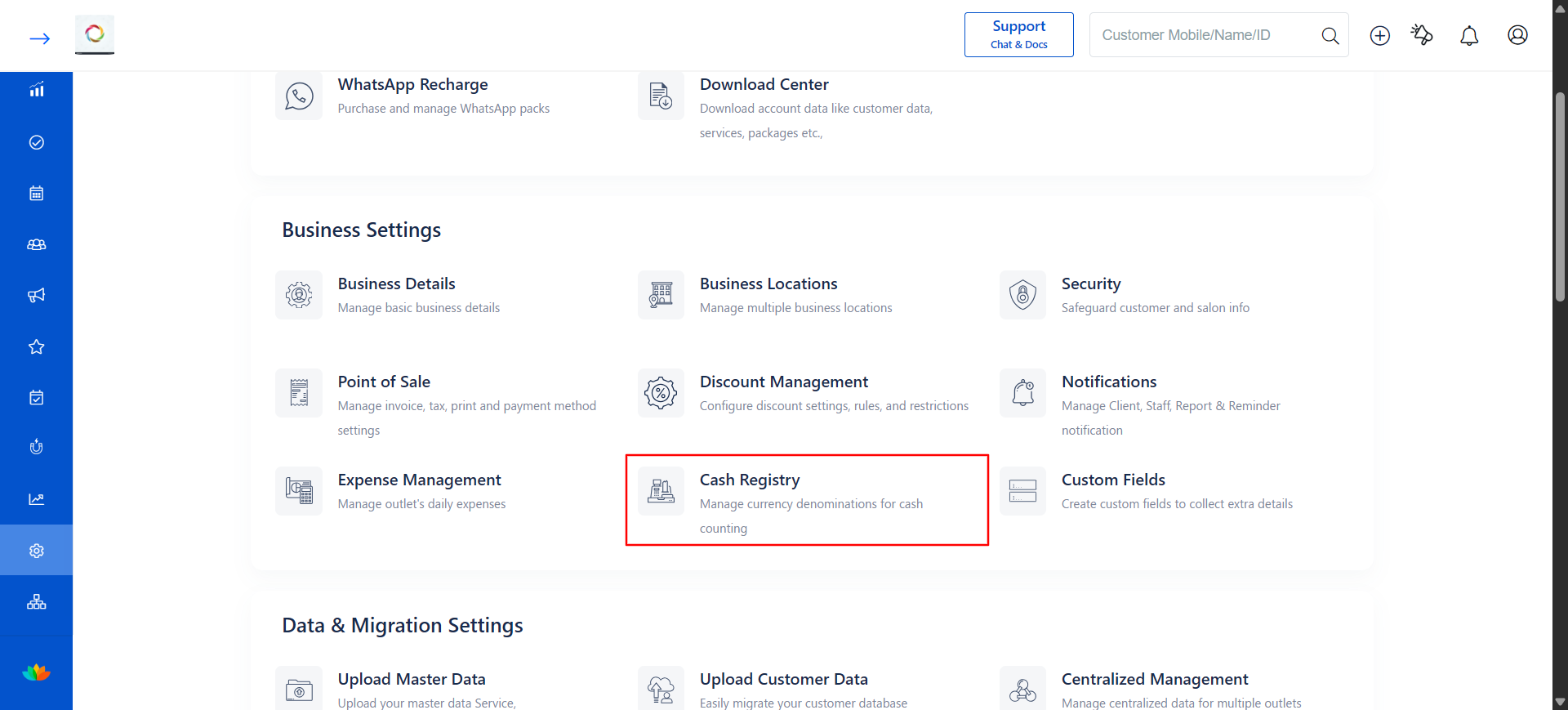Open Business Locations settings

[768, 284]
